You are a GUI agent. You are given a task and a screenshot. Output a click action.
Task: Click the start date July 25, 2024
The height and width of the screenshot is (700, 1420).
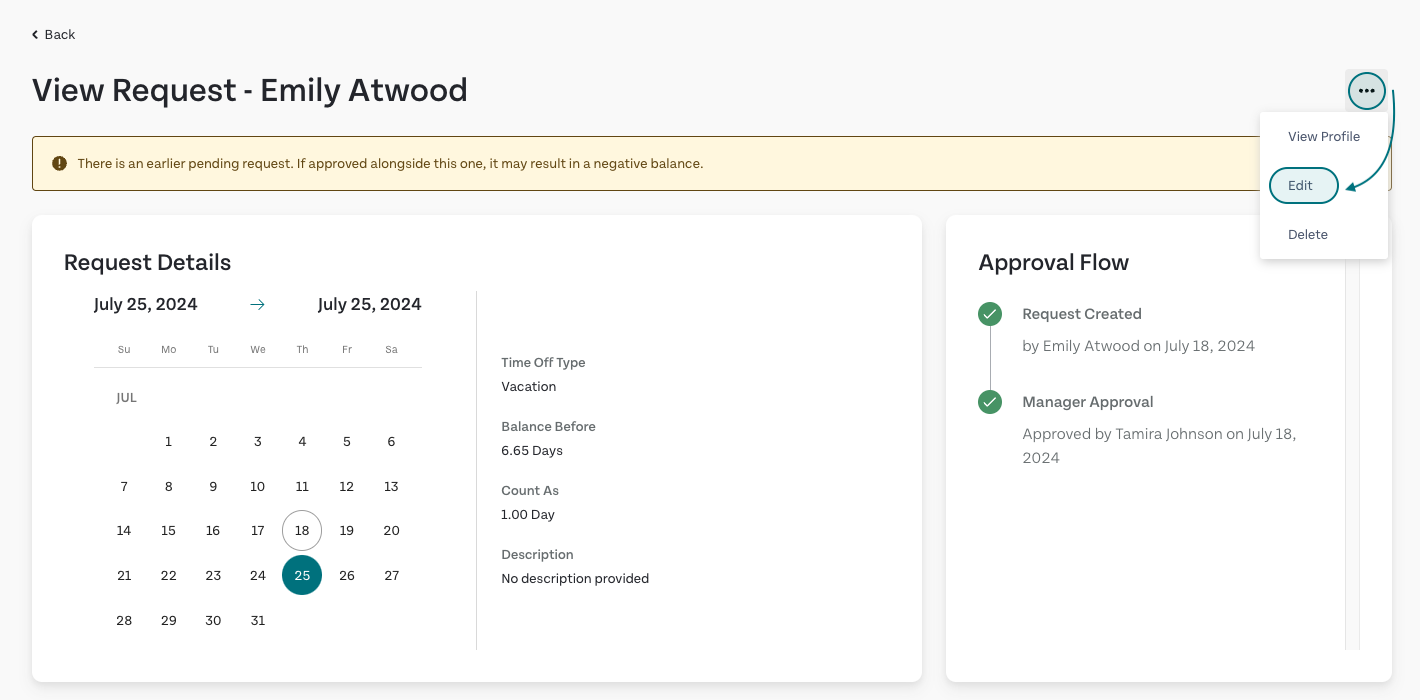pos(146,305)
